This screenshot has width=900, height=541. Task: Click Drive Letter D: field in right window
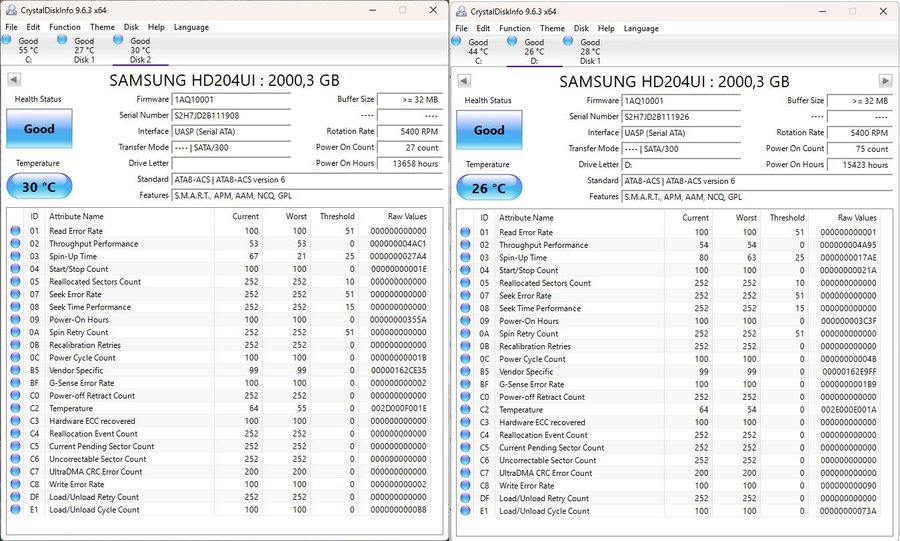[681, 165]
